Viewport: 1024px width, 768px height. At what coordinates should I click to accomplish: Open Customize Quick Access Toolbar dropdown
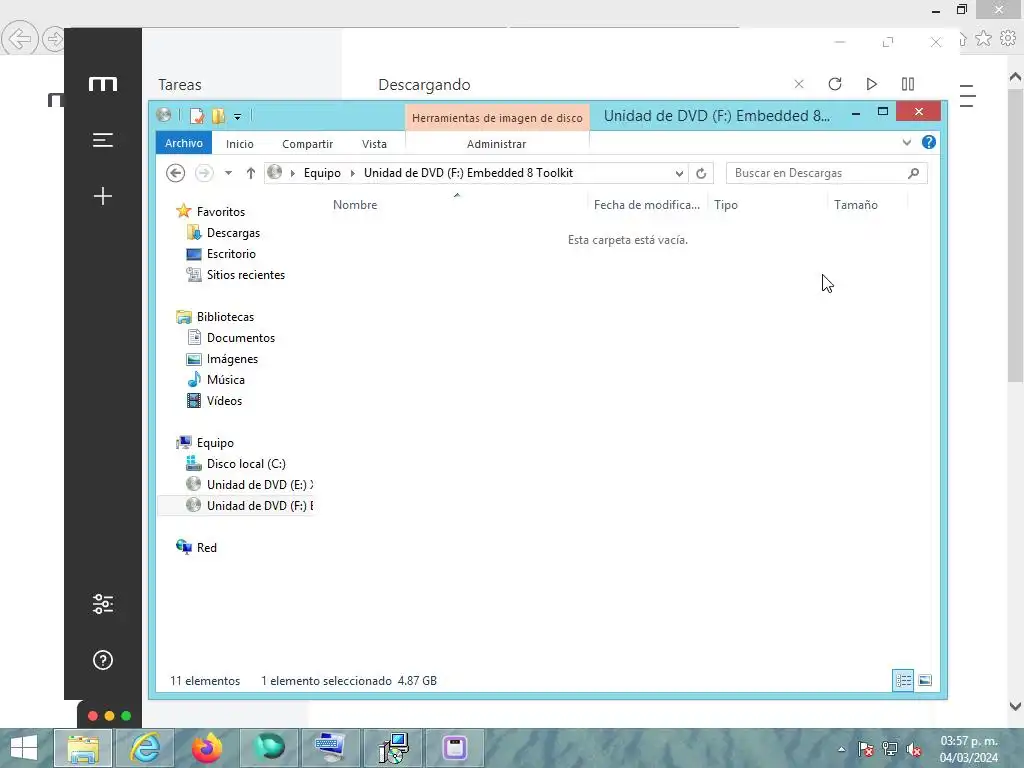238,117
